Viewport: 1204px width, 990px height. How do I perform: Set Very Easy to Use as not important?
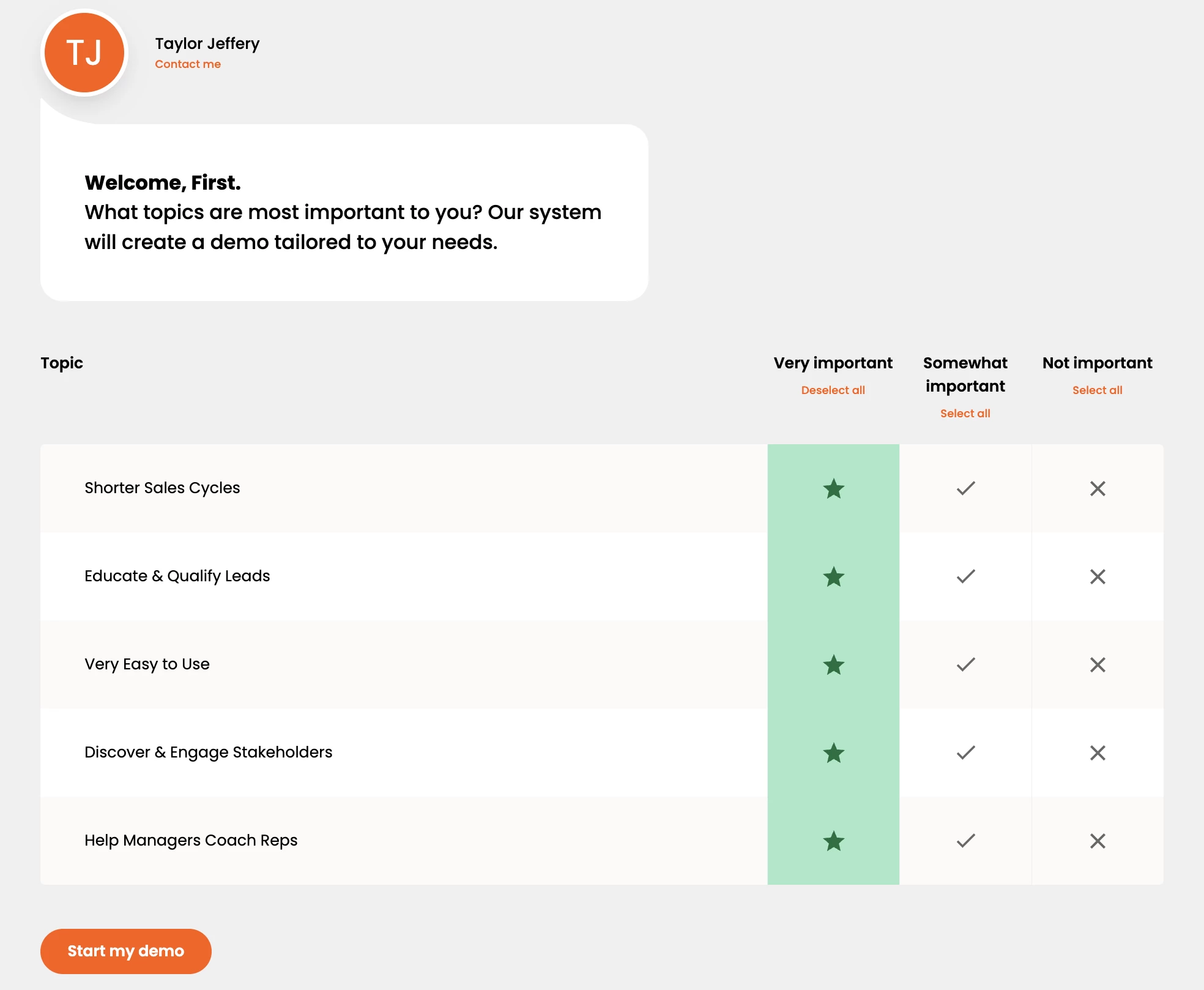click(1098, 664)
